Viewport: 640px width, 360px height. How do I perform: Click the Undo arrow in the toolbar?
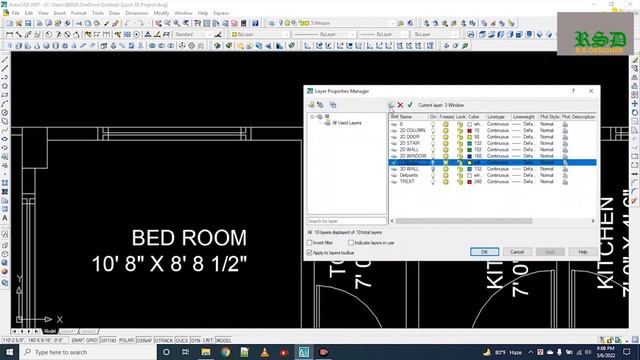(128, 23)
